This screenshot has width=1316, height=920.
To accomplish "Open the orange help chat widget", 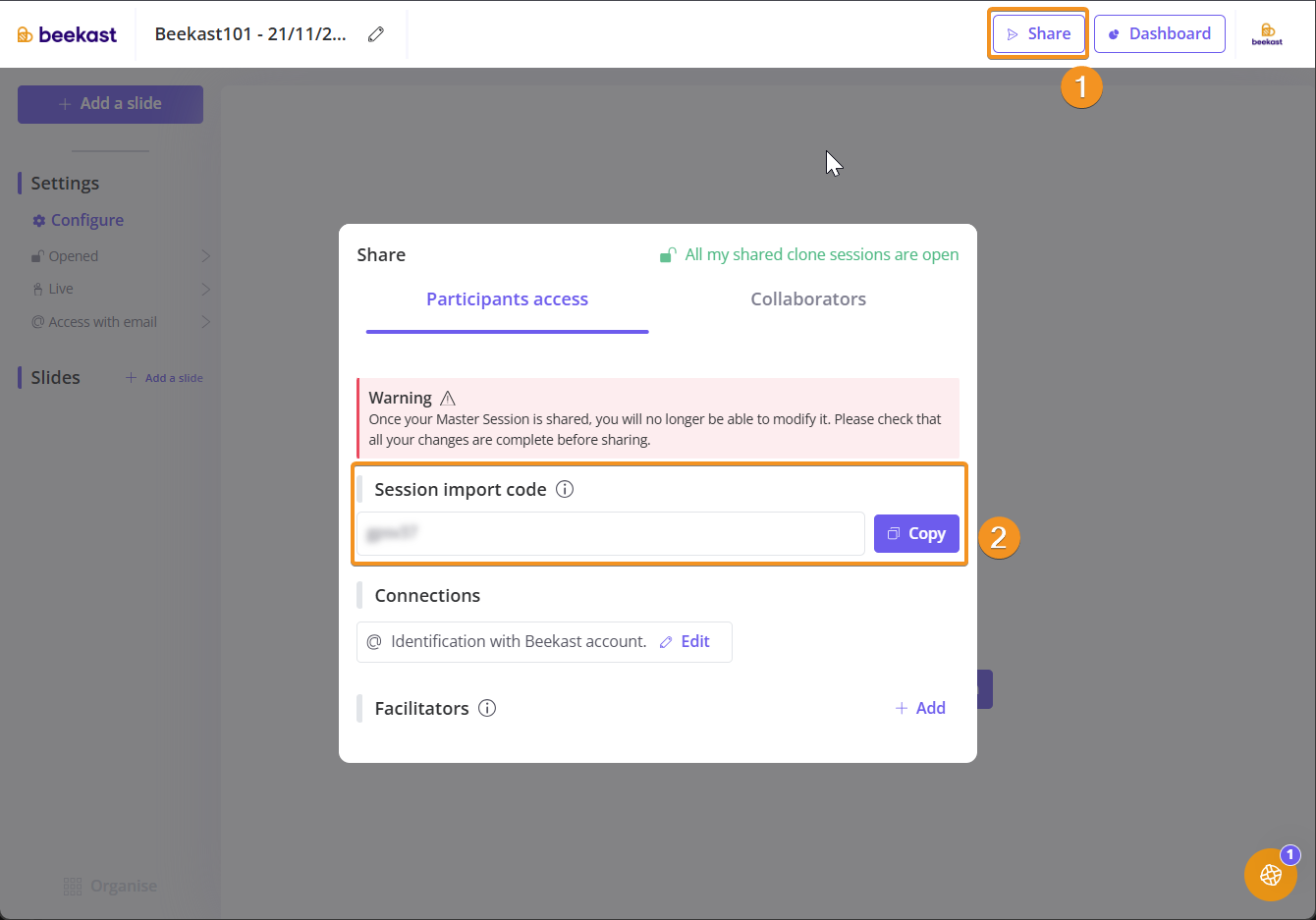I will (1271, 874).
